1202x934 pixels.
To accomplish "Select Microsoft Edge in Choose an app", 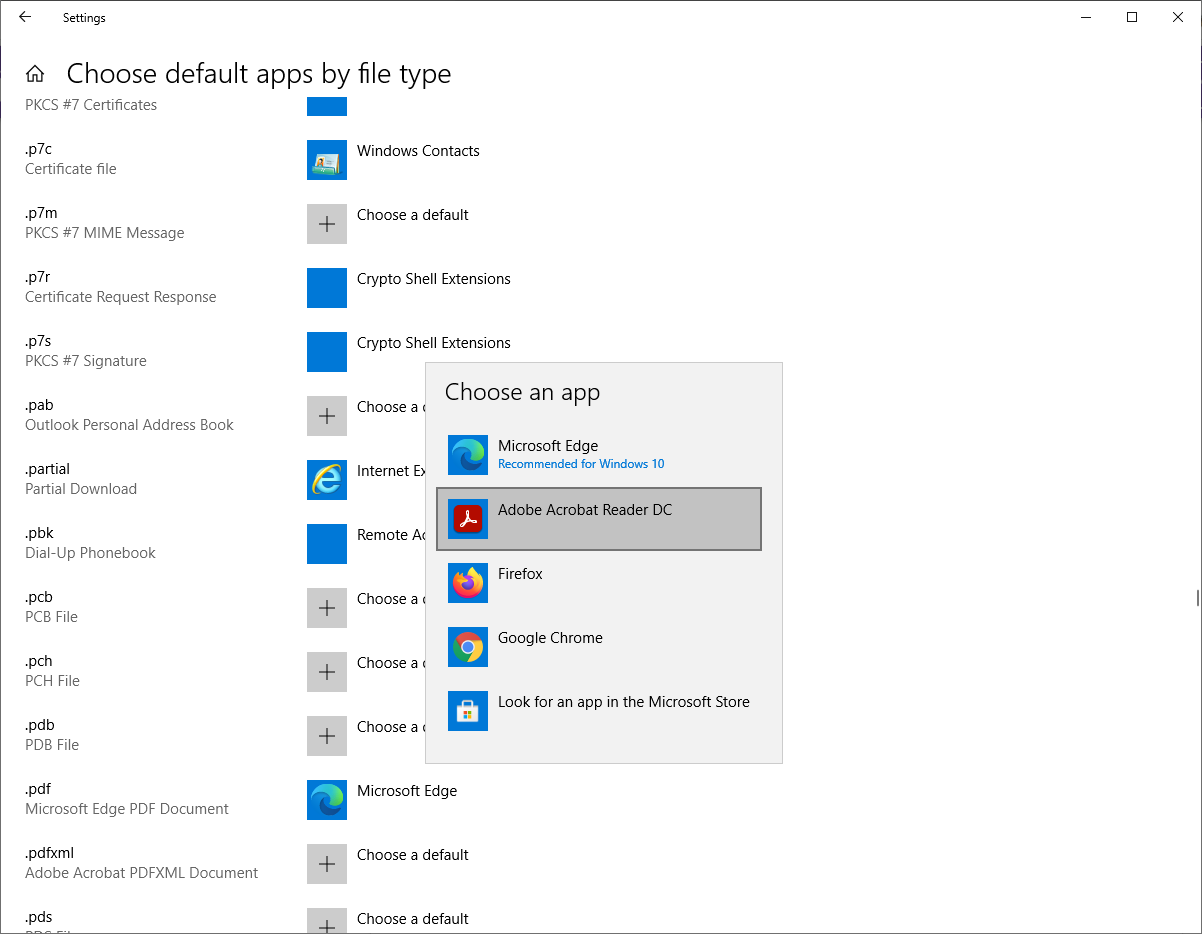I will (599, 455).
